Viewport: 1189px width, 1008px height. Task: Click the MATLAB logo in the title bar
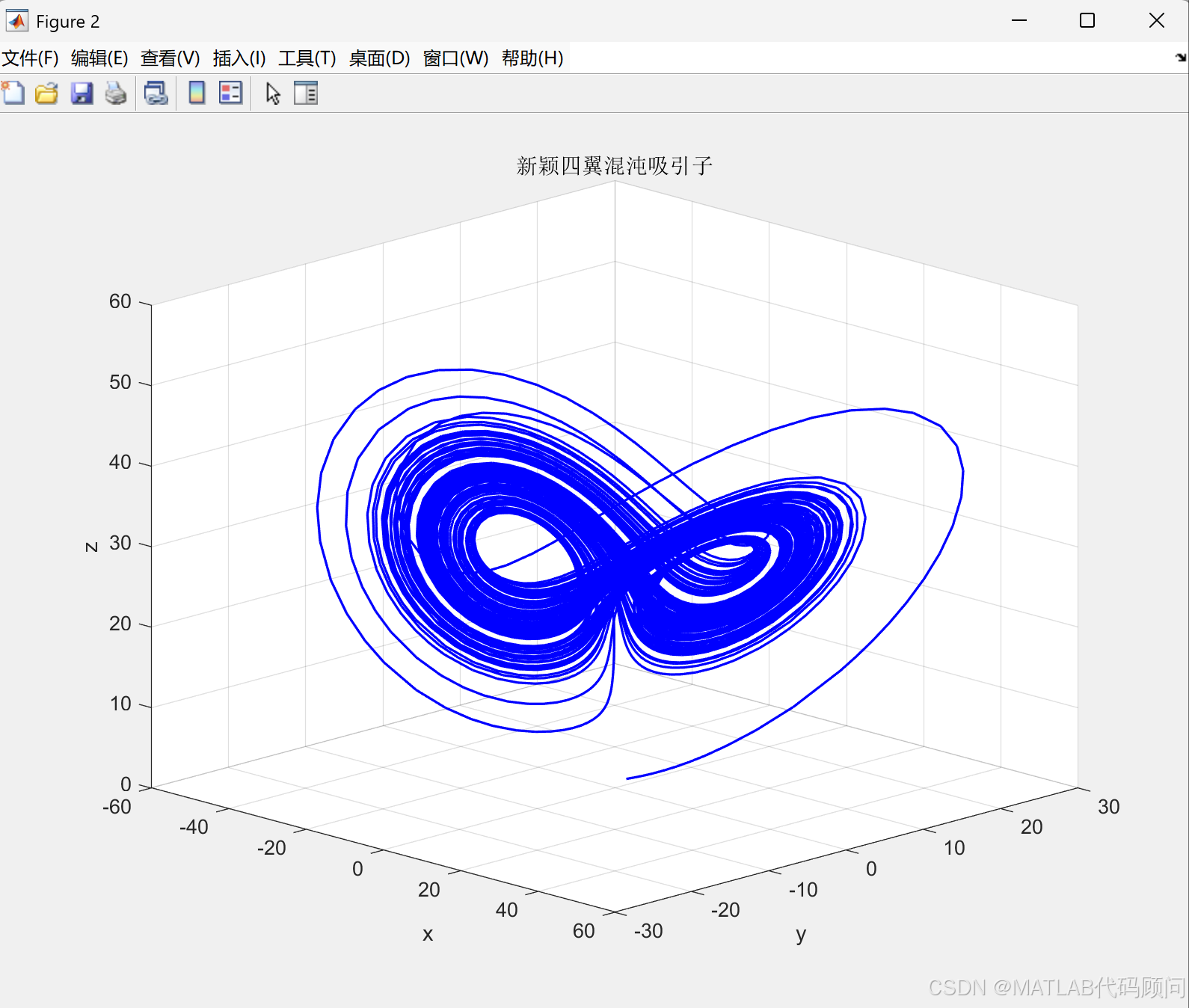[16, 21]
